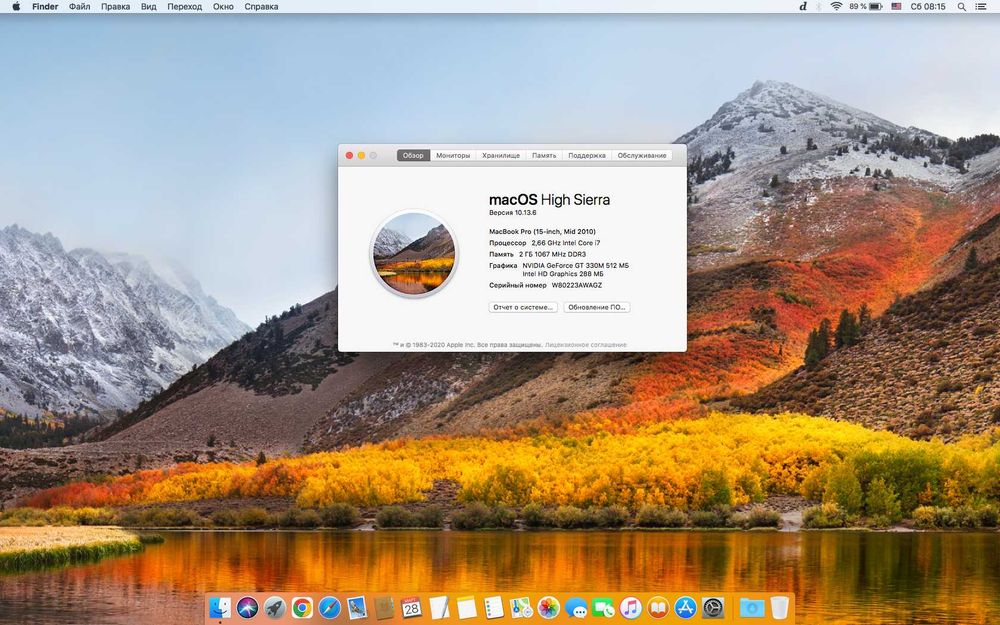Click the serial number W80223AWAGZ
Screen dimensions: 1000x625
[x=577, y=285]
